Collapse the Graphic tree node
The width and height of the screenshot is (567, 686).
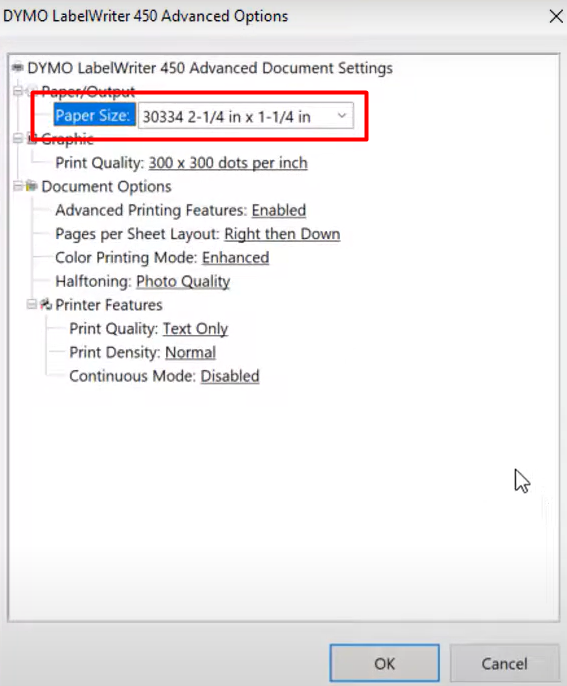18,139
